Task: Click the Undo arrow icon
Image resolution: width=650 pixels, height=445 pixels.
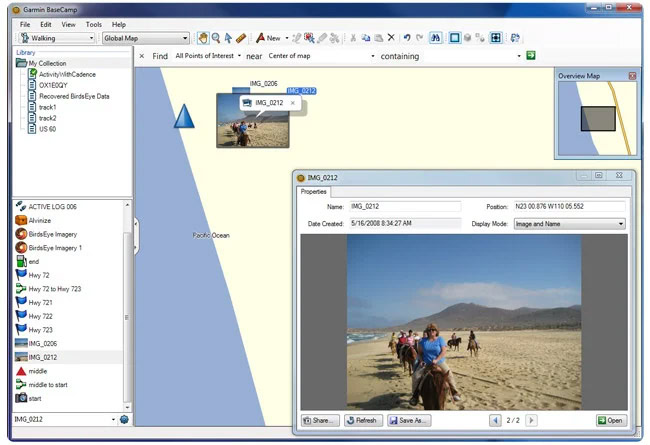Action: click(407, 38)
